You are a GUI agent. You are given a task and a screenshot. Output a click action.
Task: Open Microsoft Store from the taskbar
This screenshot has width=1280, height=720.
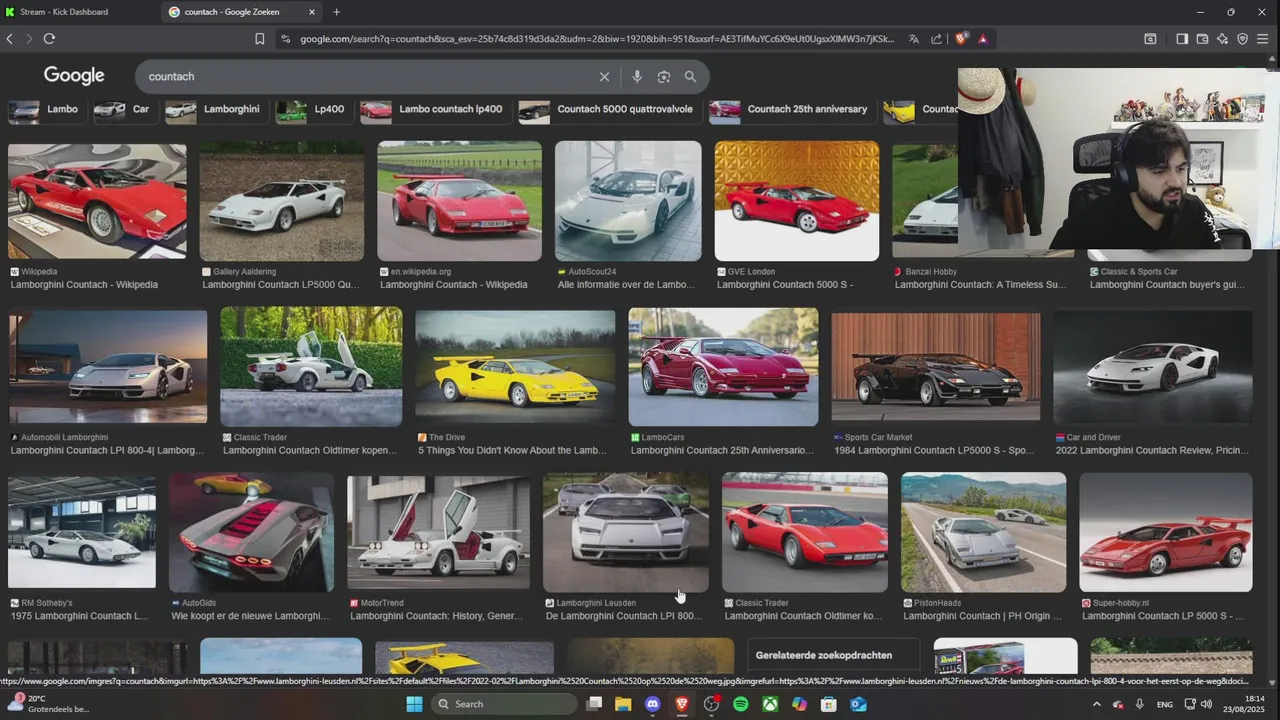click(828, 704)
